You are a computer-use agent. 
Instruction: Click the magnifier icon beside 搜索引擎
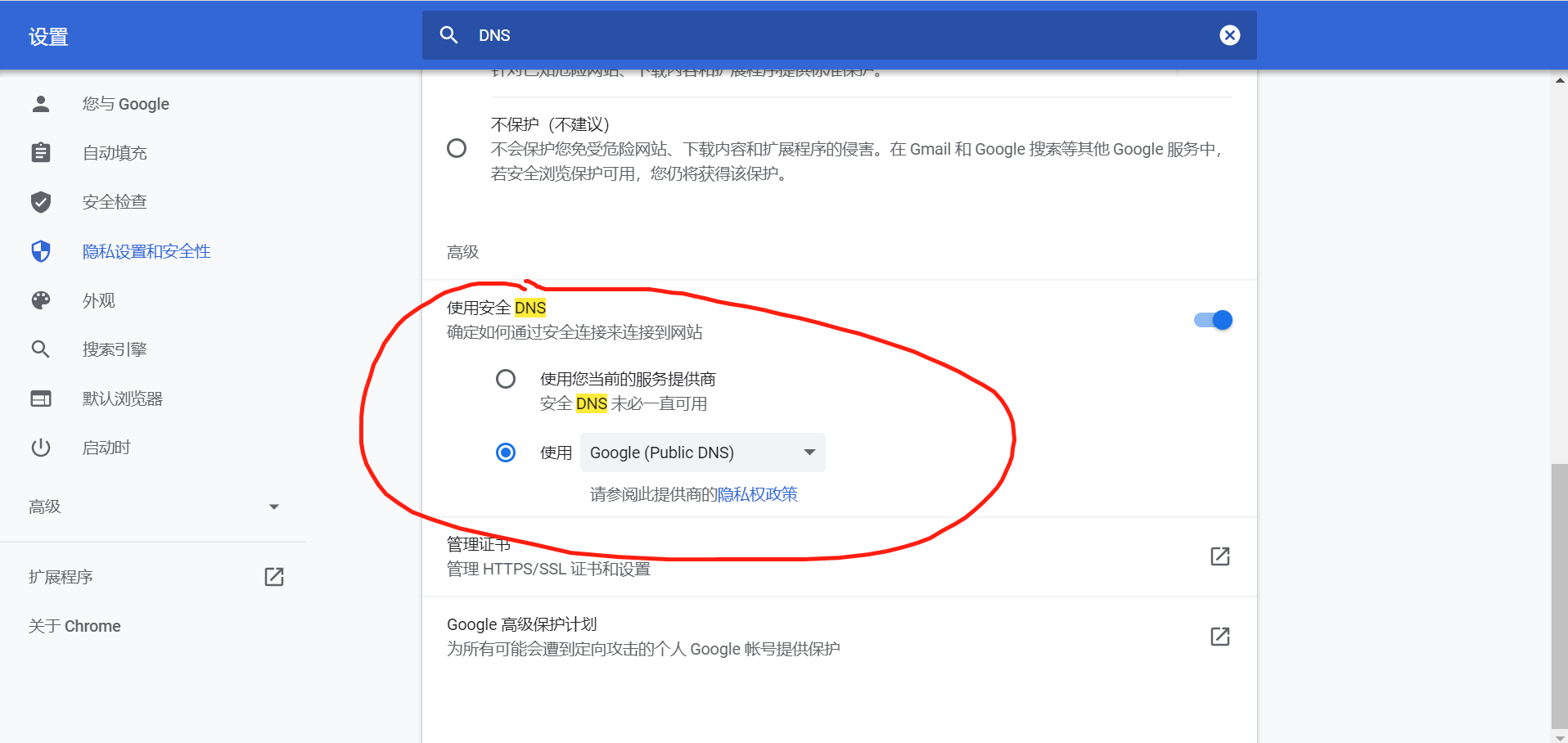click(x=41, y=349)
